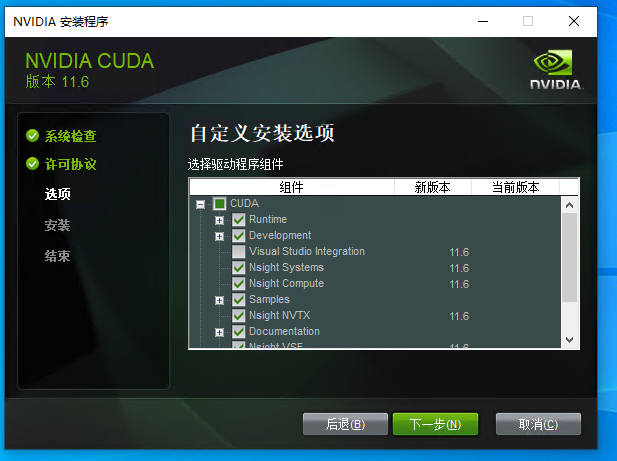Click the Runtime row label
Screen dimensions: 617x461
tap(268, 219)
